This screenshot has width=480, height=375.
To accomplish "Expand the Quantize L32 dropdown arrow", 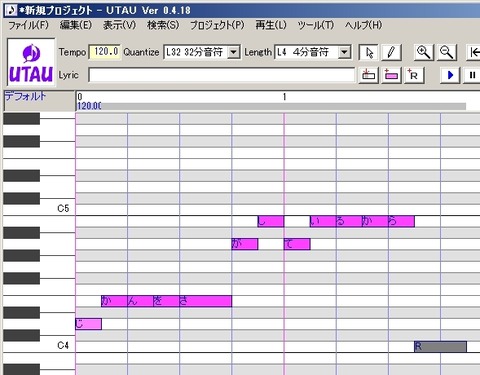I will click(x=234, y=52).
